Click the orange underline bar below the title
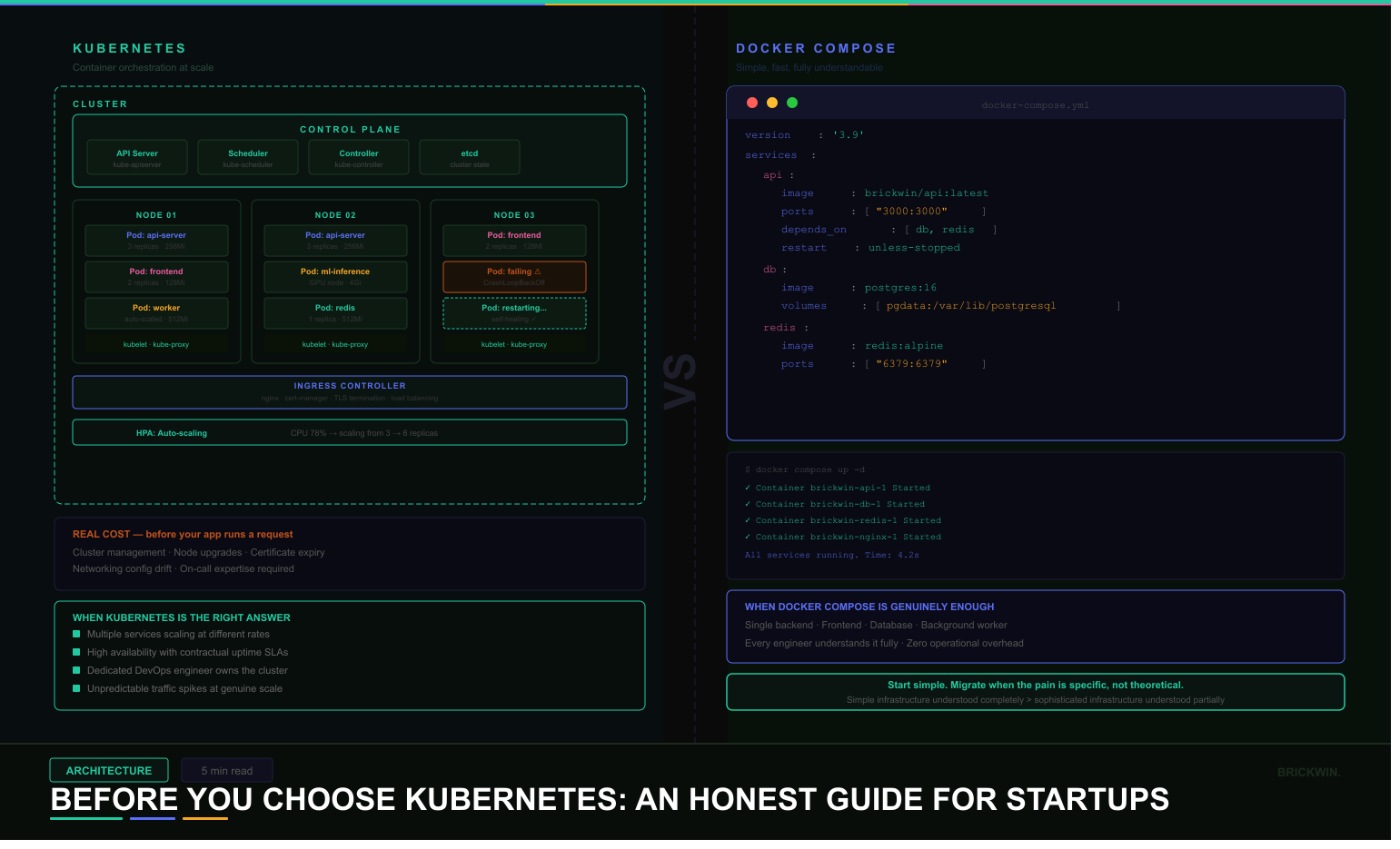1400x849 pixels. (205, 819)
